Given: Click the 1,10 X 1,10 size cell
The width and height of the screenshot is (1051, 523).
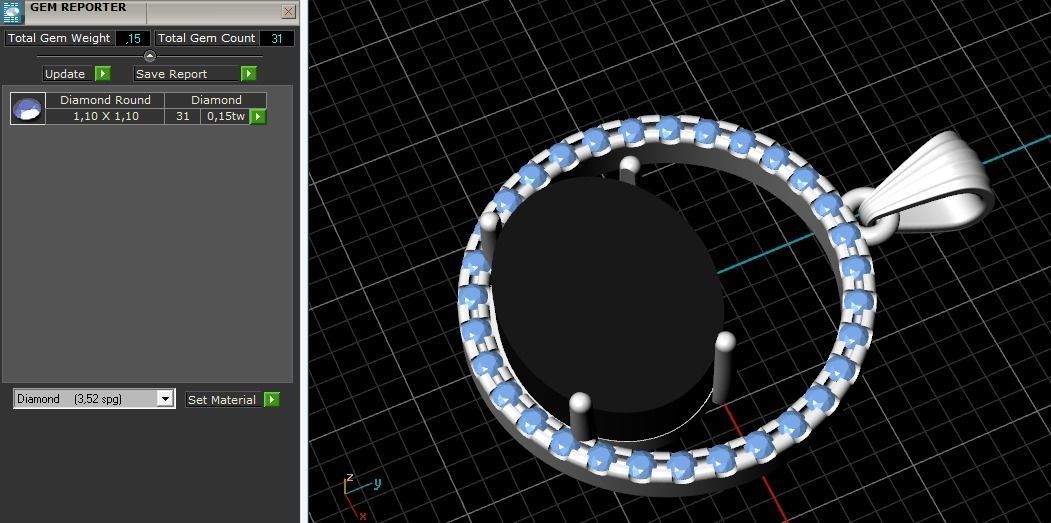Looking at the screenshot, I should [105, 116].
